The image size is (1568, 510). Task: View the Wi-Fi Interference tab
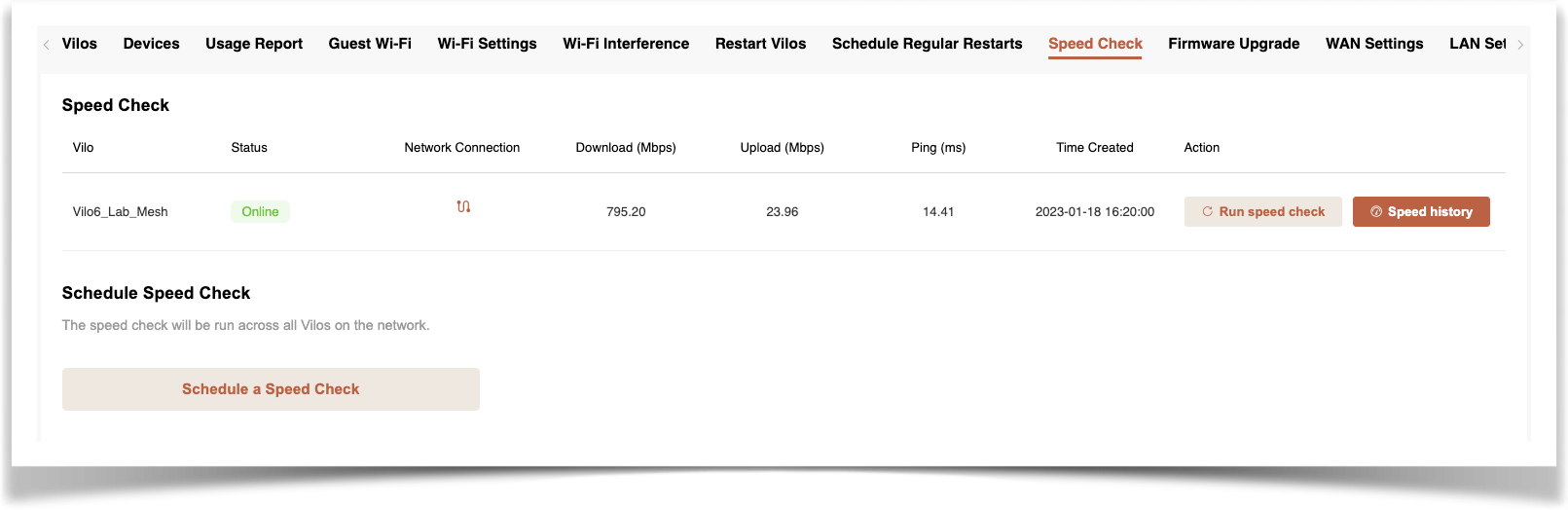[x=626, y=44]
